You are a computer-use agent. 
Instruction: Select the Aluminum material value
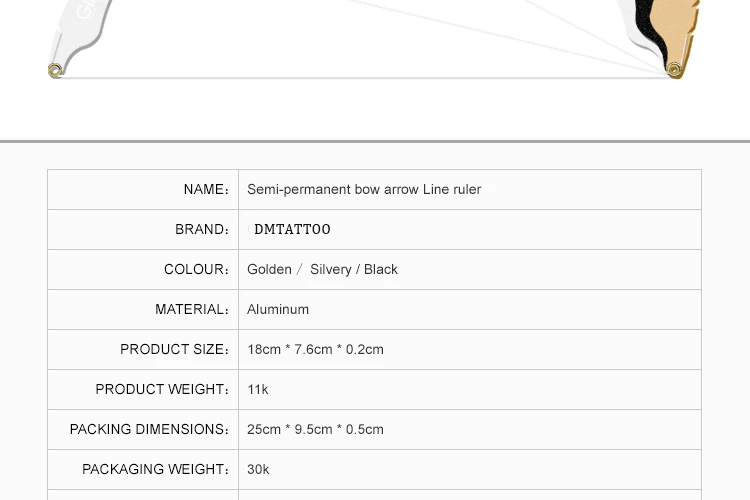pos(278,309)
